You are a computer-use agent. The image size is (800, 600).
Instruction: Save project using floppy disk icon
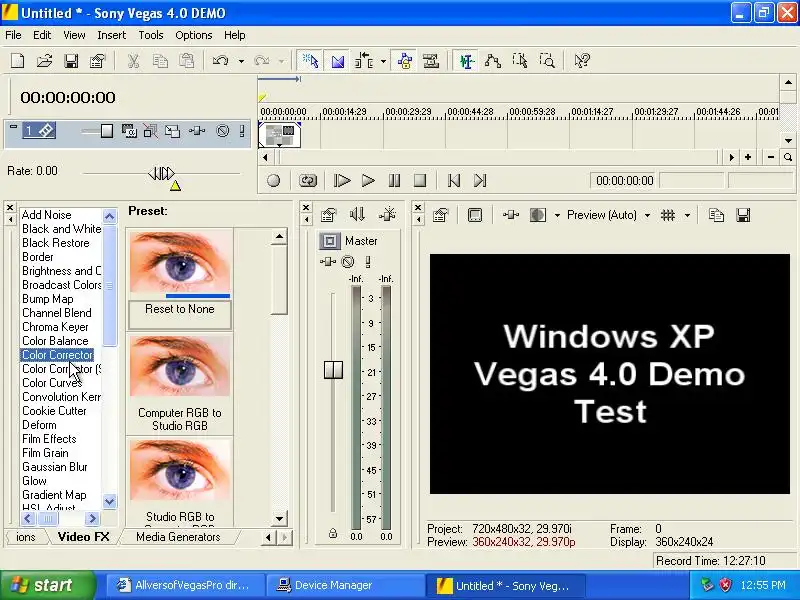71,61
